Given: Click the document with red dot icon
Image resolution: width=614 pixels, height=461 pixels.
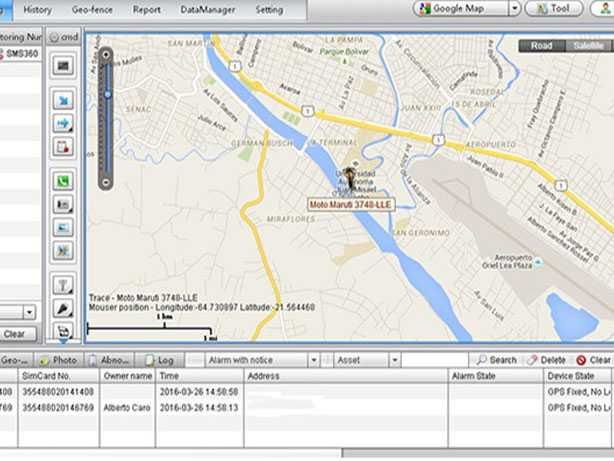Looking at the screenshot, I should click(63, 147).
